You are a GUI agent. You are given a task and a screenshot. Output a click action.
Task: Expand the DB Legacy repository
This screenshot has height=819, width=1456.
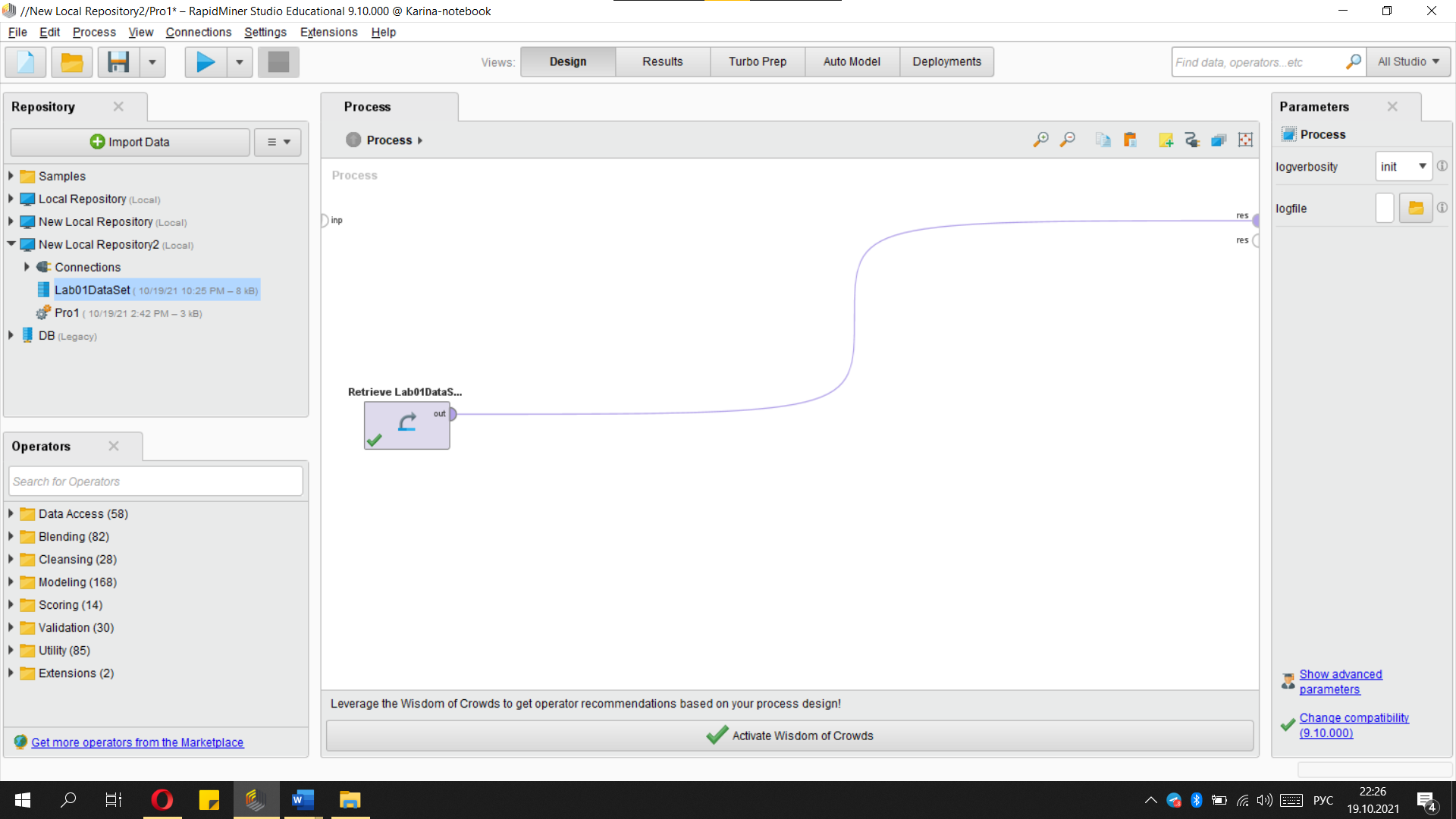click(11, 335)
